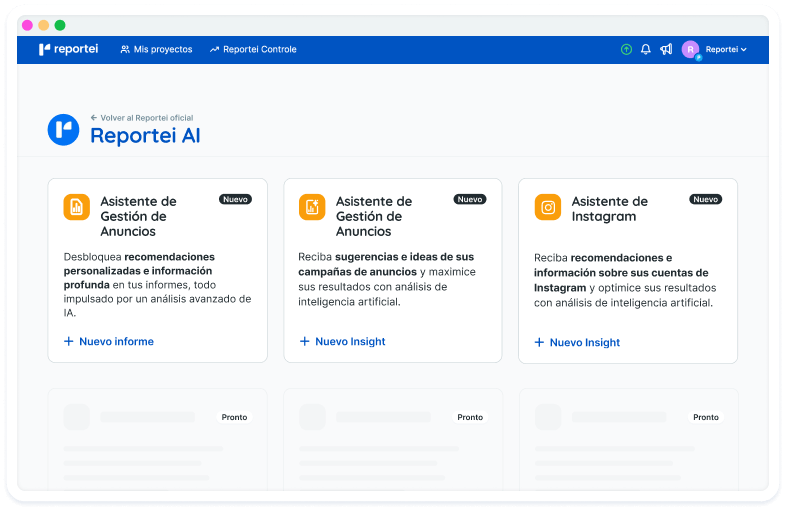Click Nuevo Insight in Instagram card

577,343
